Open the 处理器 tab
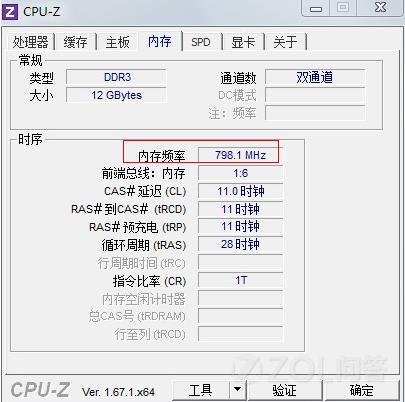Viewport: 405px width, 402px height. pyautogui.click(x=30, y=42)
